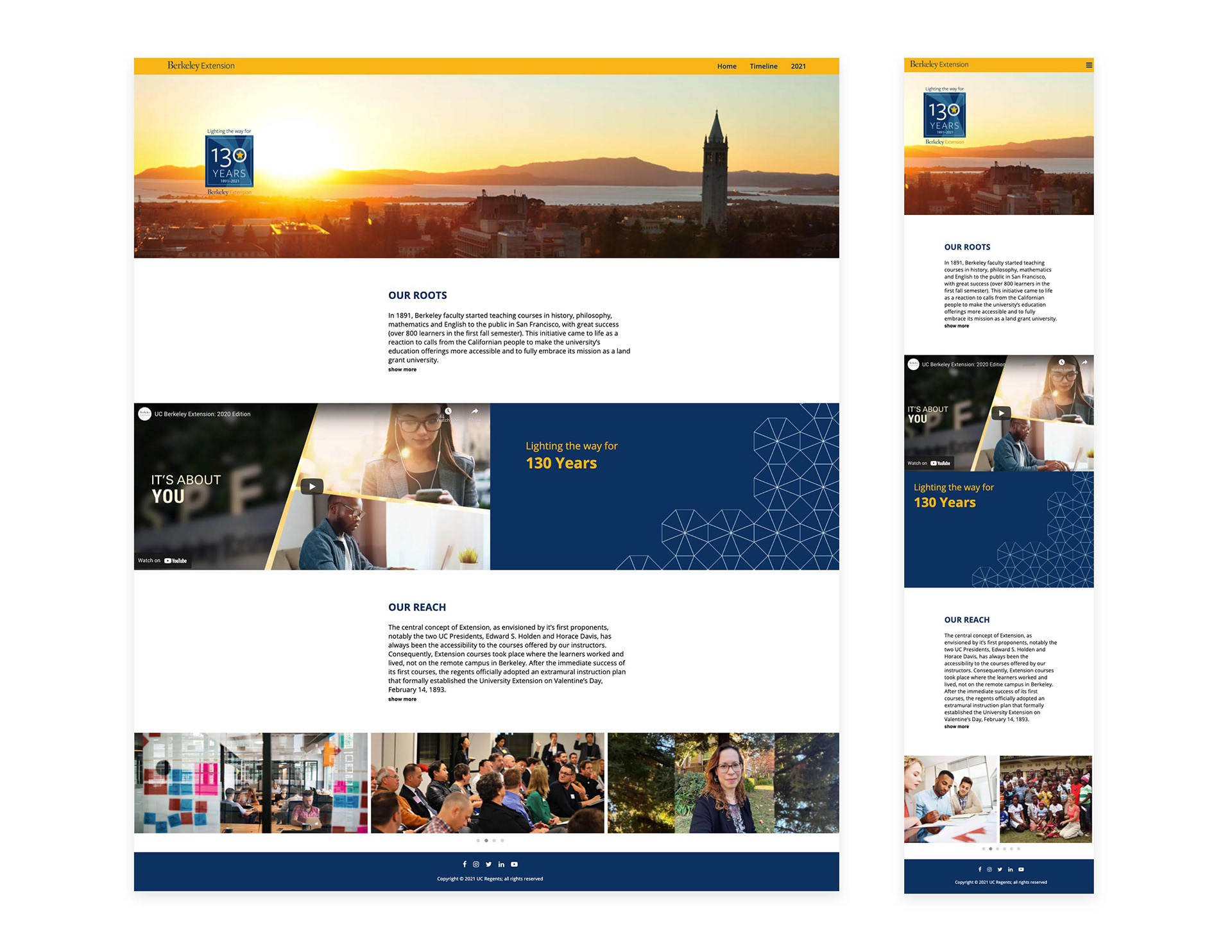Click mobile OUR ROOTS heading

coord(967,247)
